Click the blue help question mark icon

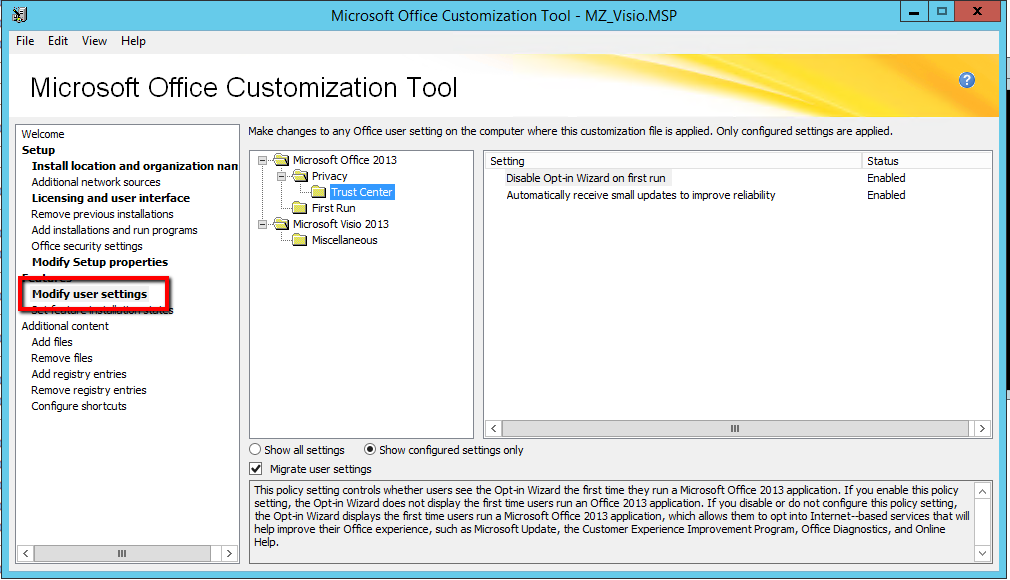click(967, 80)
